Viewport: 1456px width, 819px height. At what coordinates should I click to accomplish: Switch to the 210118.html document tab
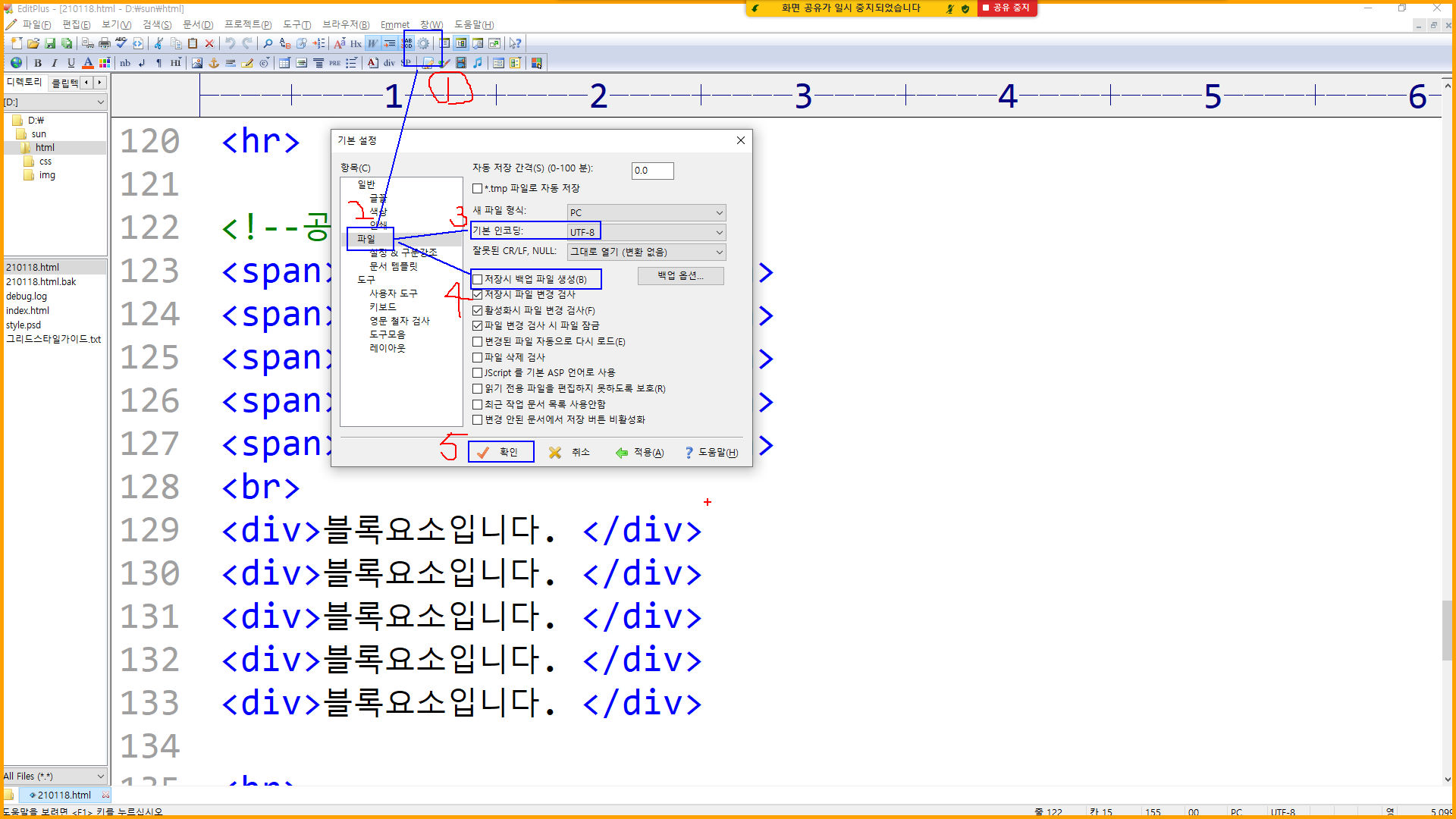point(64,795)
